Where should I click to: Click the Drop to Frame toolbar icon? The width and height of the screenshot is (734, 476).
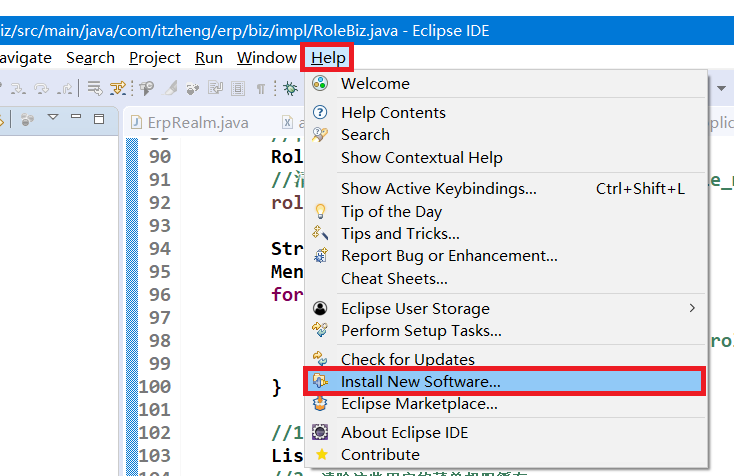95,88
